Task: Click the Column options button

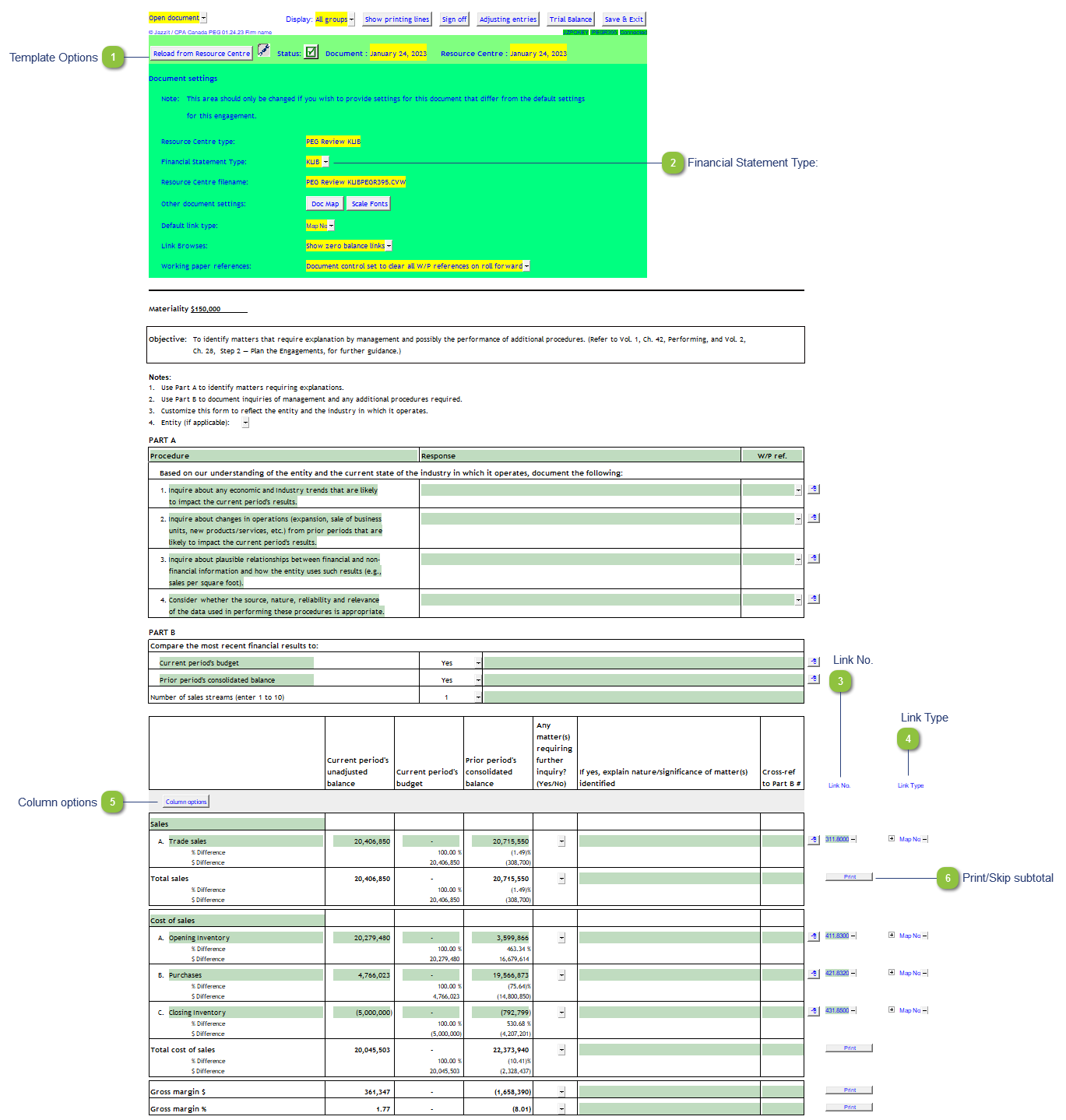Action: click(186, 802)
